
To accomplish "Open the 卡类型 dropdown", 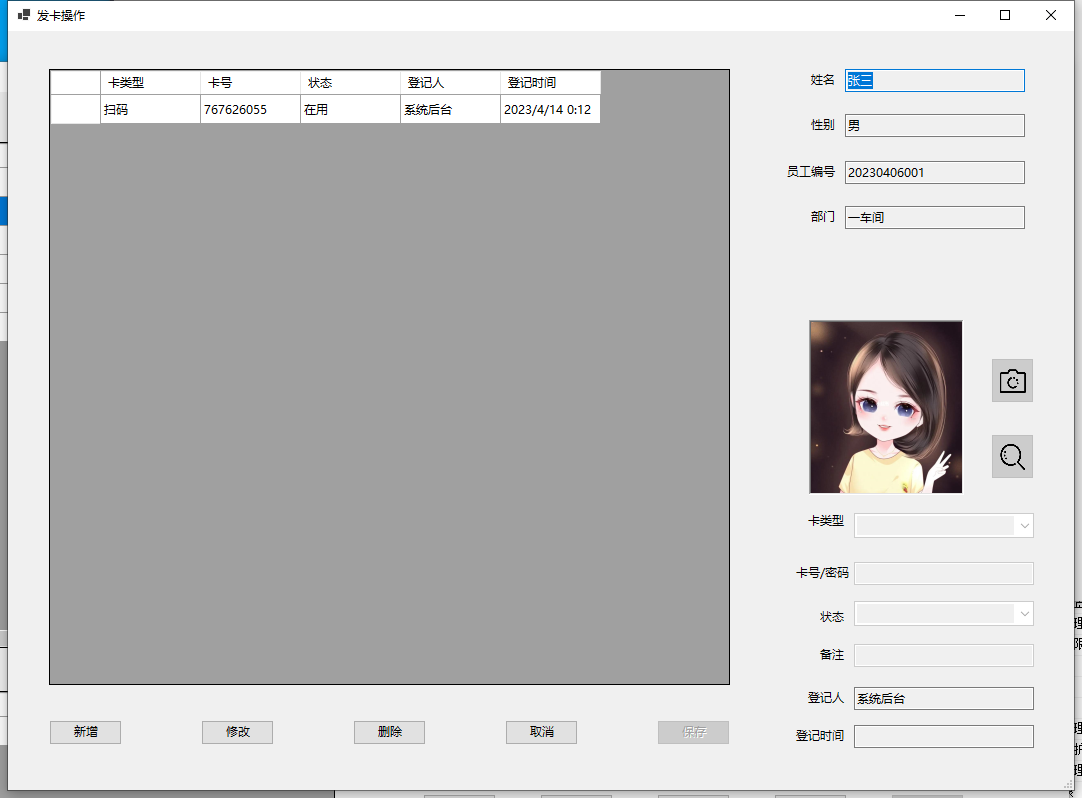I will tap(943, 525).
